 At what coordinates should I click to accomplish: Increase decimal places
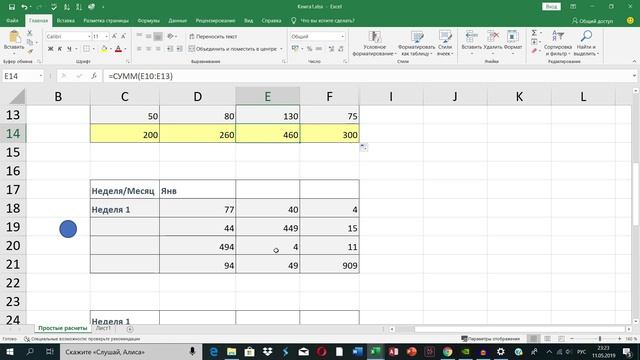(x=331, y=49)
